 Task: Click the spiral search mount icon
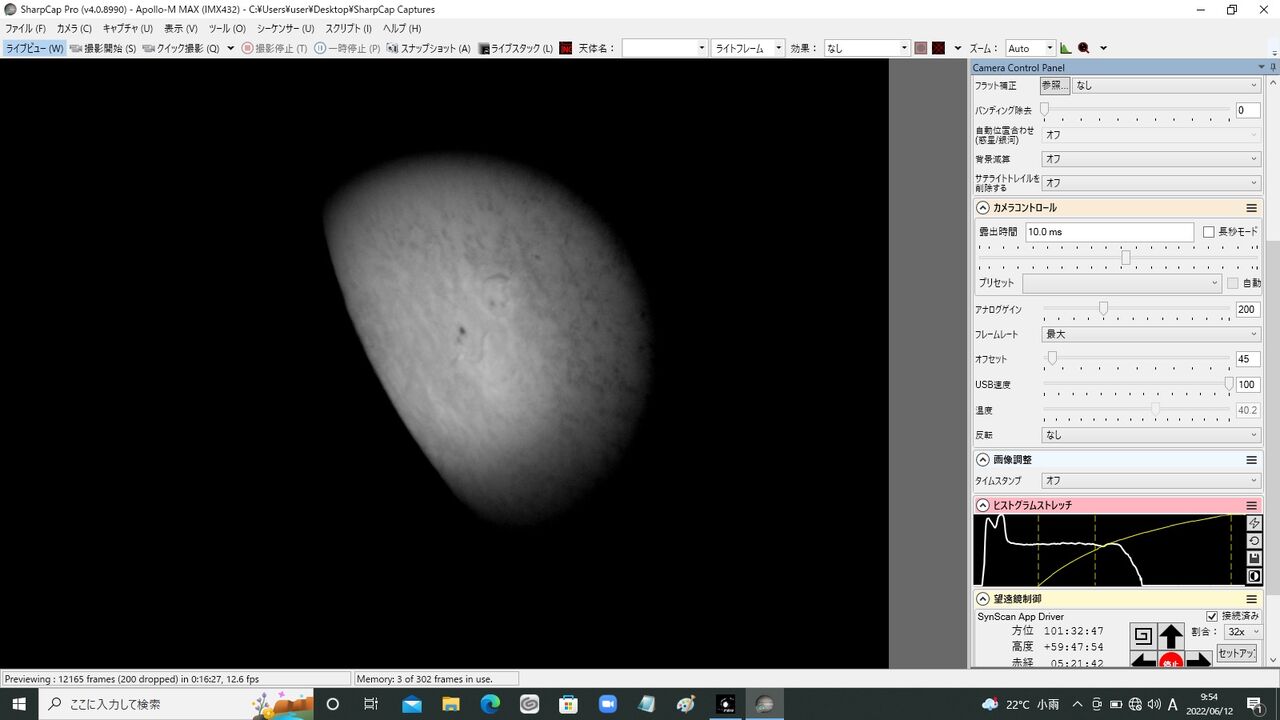click(1143, 636)
